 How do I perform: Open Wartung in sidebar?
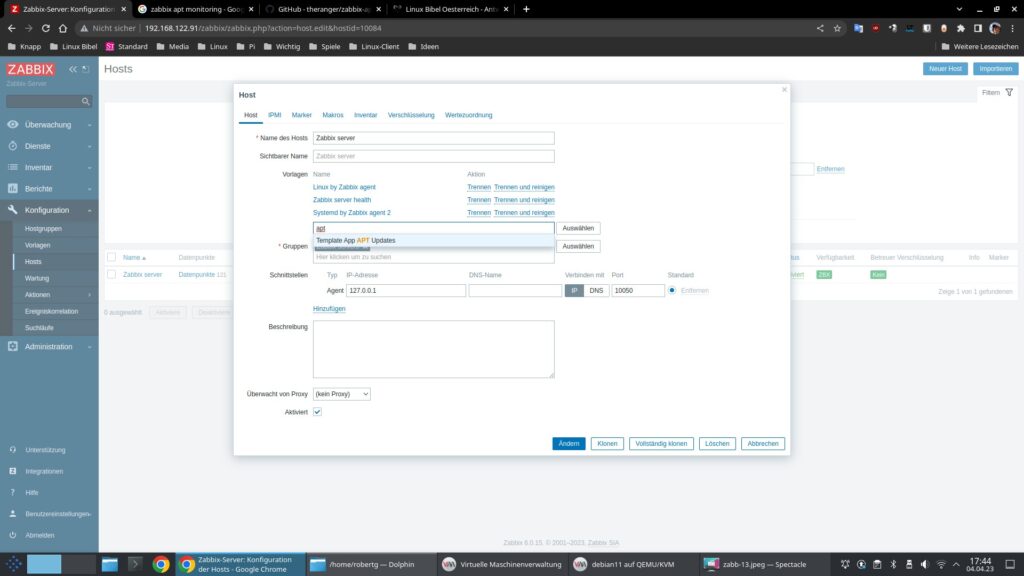coord(37,278)
